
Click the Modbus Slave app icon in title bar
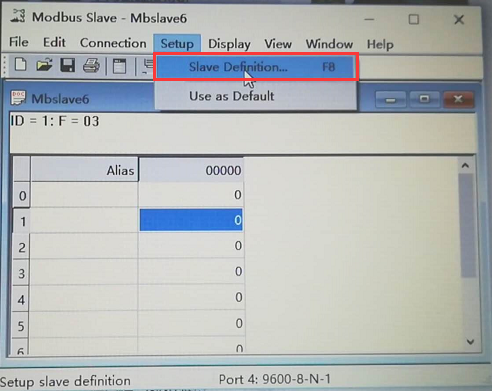pyautogui.click(x=18, y=16)
